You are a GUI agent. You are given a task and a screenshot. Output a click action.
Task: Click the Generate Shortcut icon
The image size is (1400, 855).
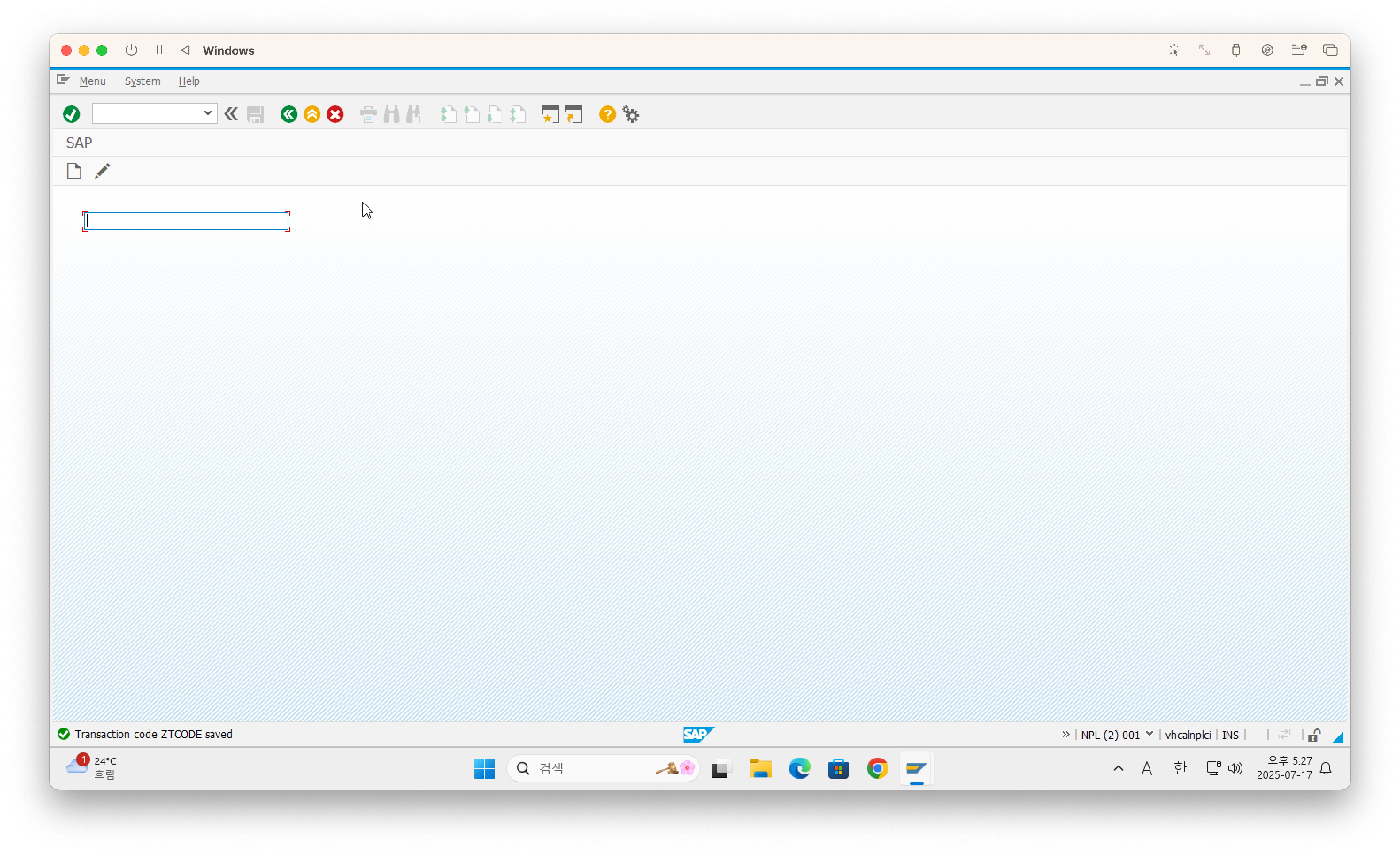(x=574, y=114)
